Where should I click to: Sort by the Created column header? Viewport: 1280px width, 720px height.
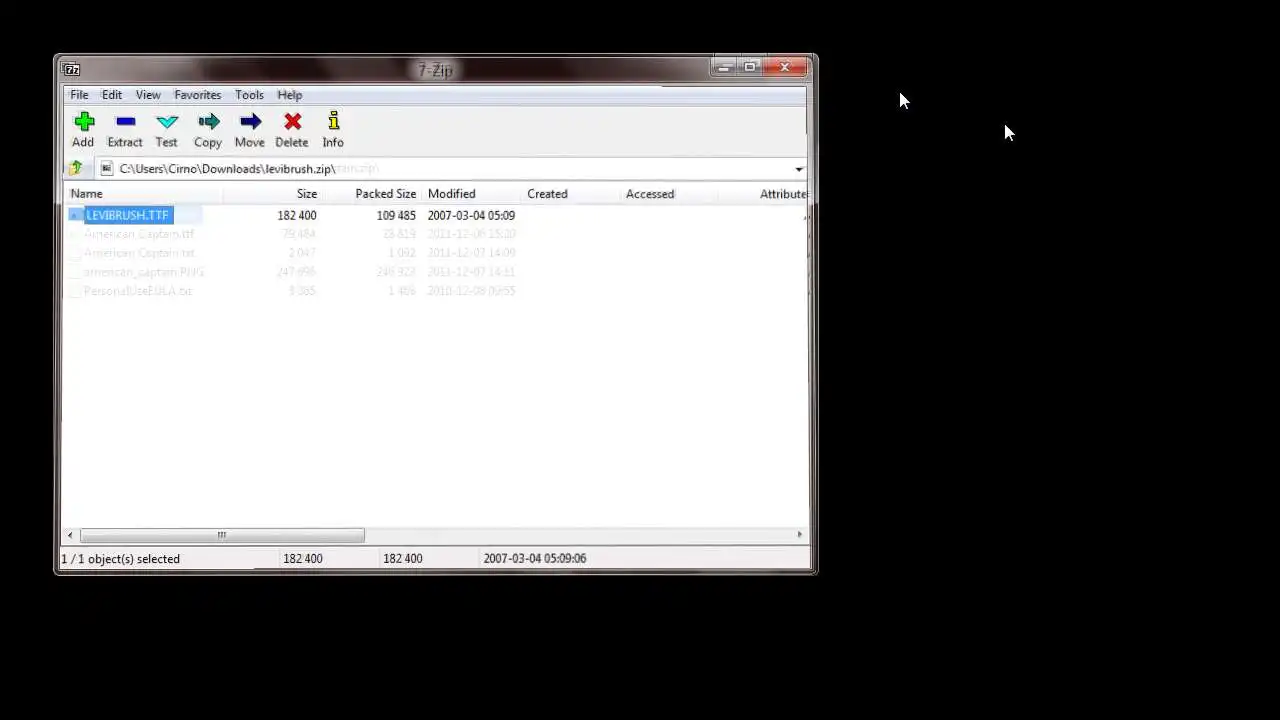click(572, 194)
